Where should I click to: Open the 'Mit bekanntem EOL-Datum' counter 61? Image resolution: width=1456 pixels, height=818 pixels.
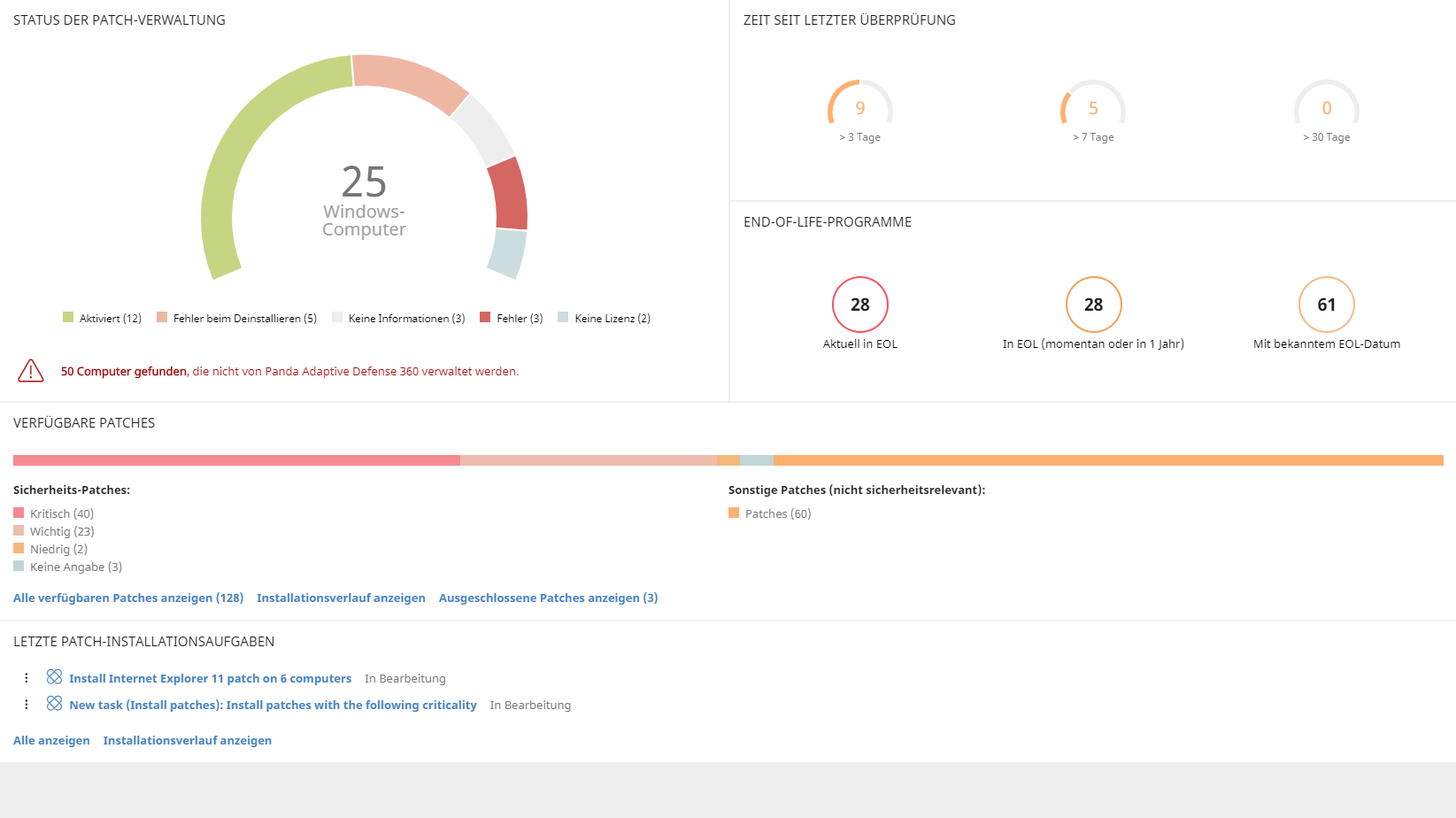click(1326, 305)
